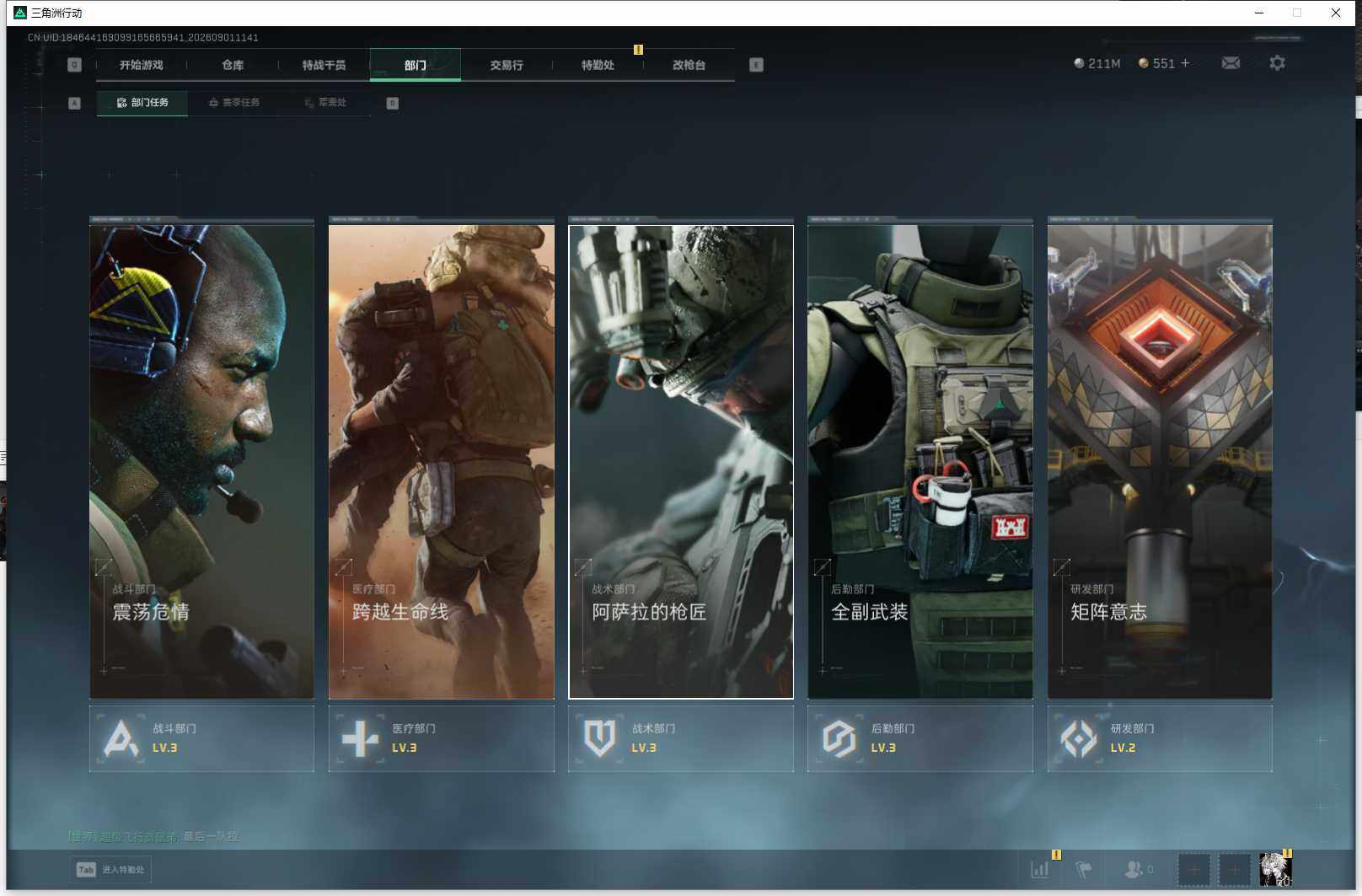Open the 阿萨拉的枪匠 mission card
Viewport: 1362px width, 896px height.
[680, 461]
